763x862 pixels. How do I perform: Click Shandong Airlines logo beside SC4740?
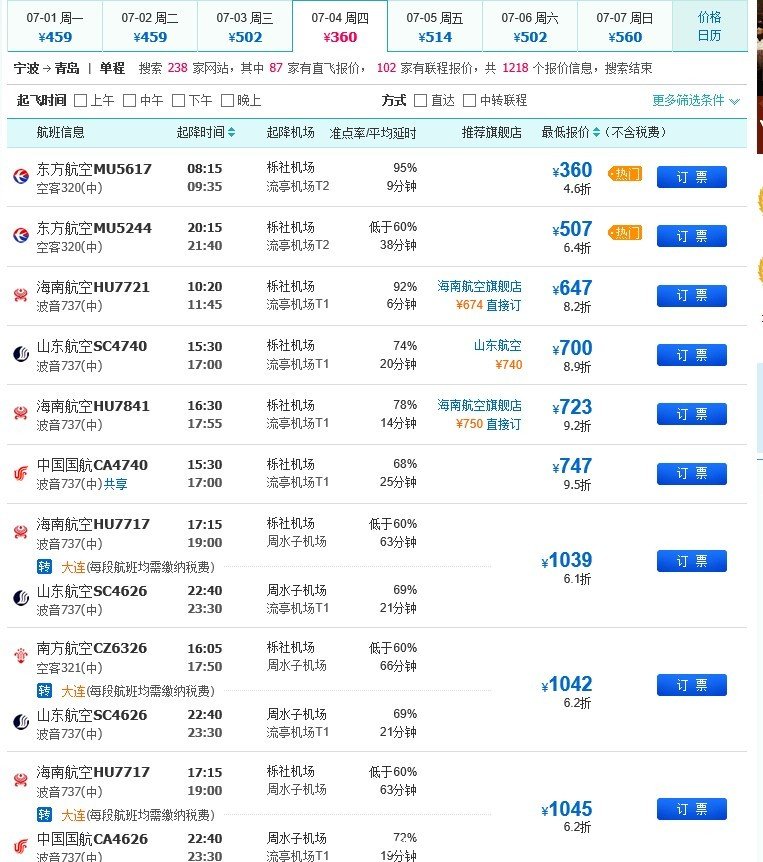[21, 355]
